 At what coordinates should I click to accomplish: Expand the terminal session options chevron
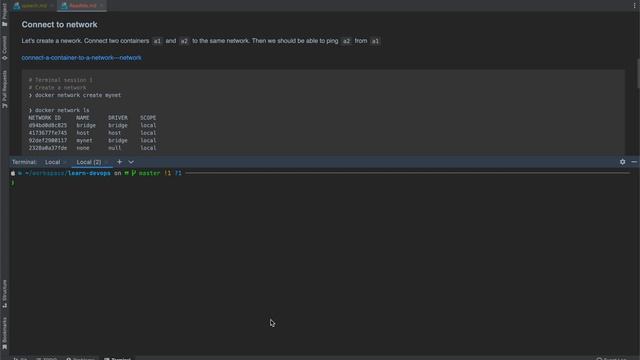pyautogui.click(x=131, y=162)
